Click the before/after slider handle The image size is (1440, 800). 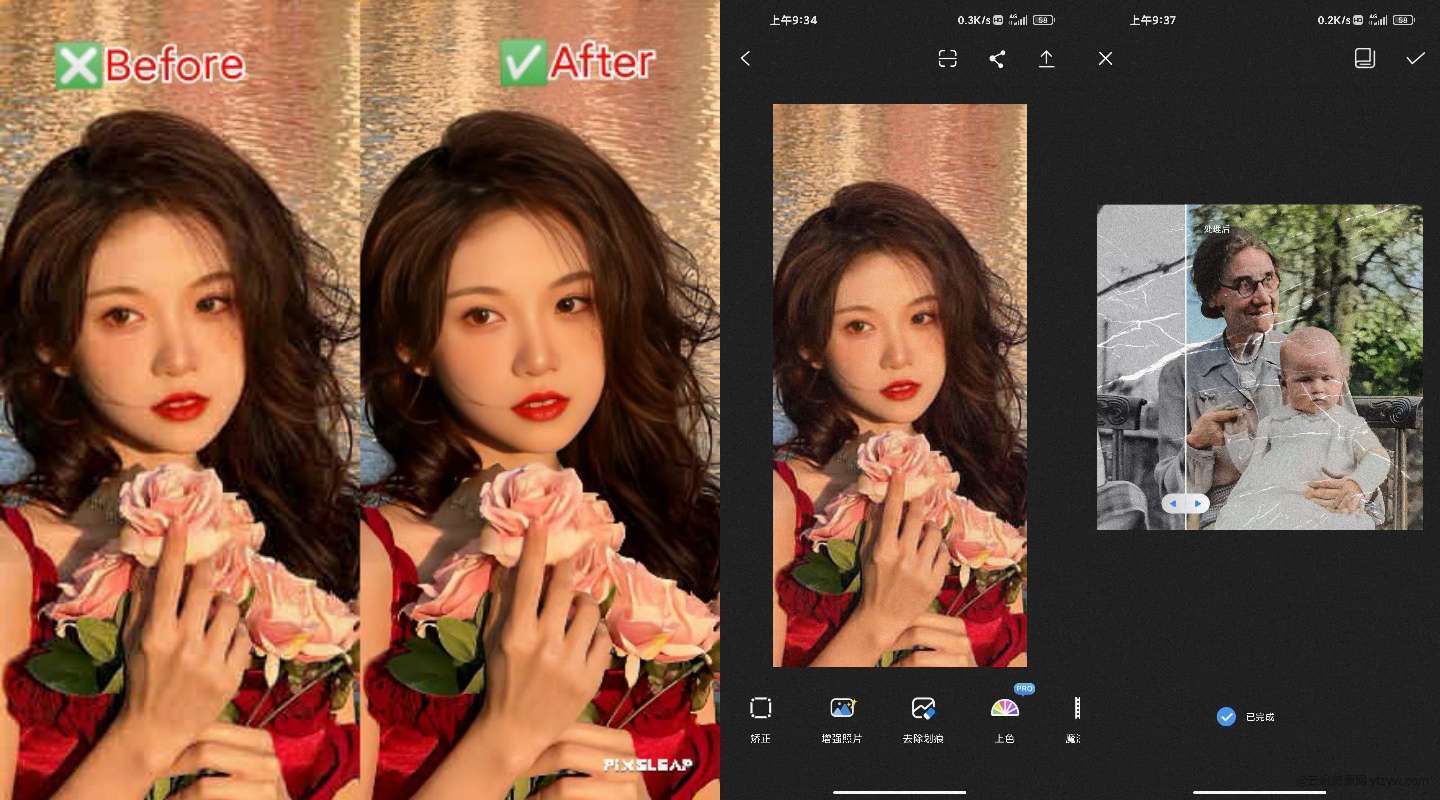click(1186, 503)
